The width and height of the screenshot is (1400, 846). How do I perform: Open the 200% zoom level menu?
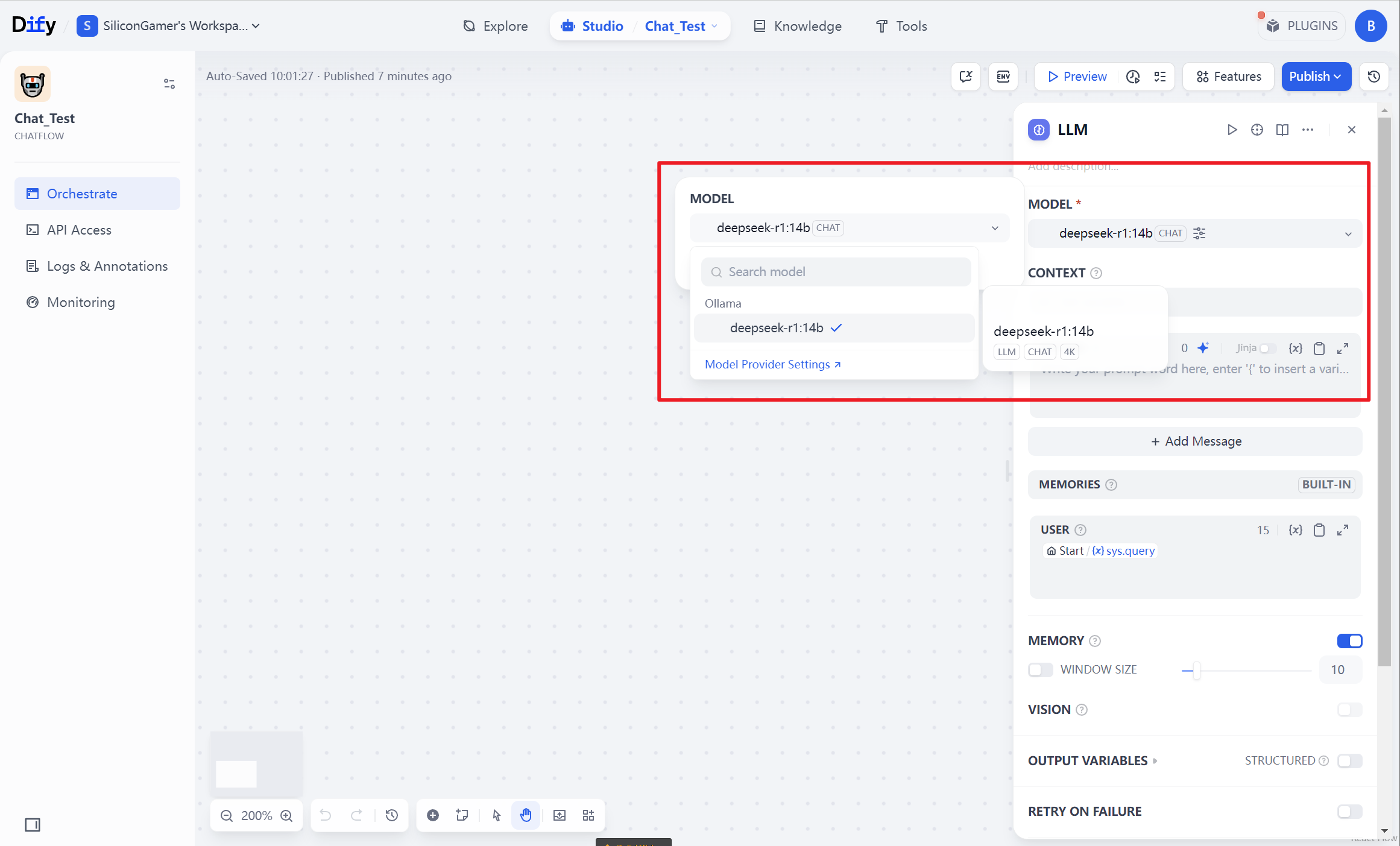click(x=256, y=816)
